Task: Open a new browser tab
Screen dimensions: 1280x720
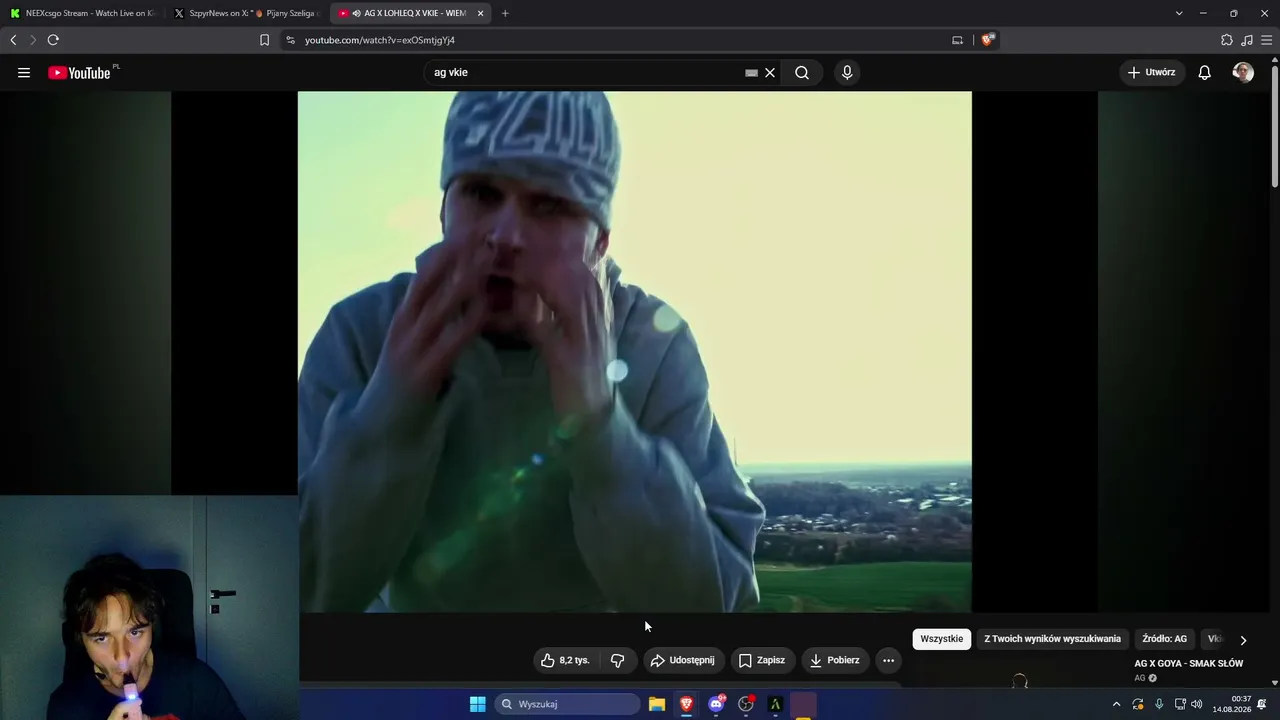Action: [x=505, y=13]
